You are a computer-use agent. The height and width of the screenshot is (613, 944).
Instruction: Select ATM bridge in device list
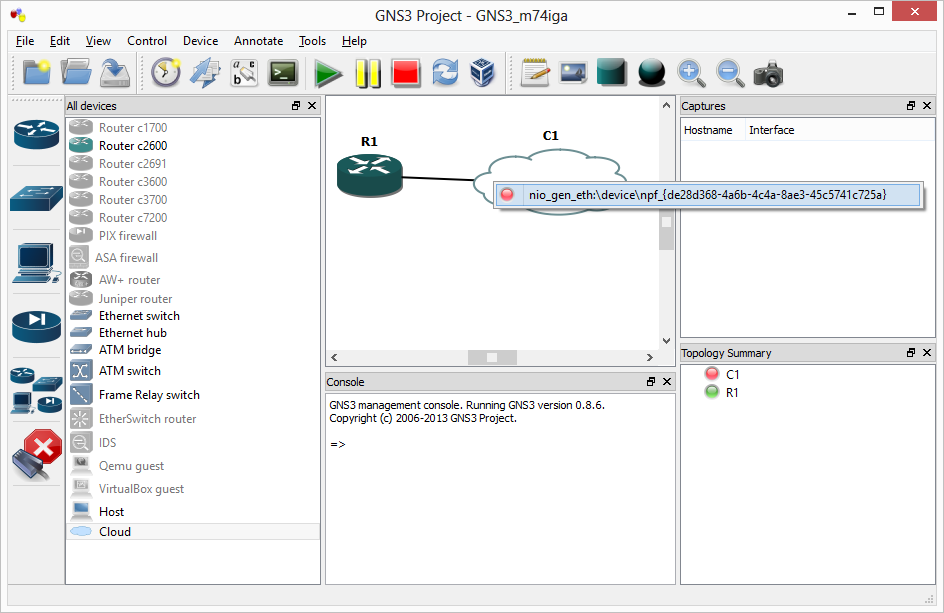pyautogui.click(x=193, y=350)
